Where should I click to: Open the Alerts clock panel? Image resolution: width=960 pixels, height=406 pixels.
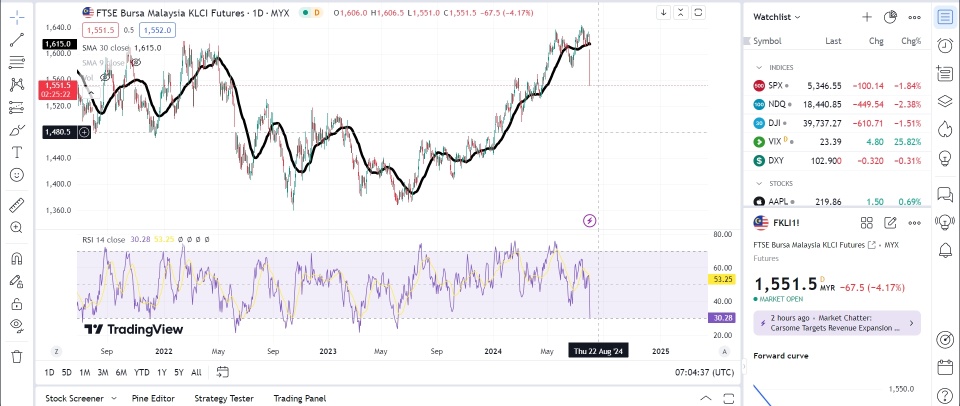pos(945,45)
